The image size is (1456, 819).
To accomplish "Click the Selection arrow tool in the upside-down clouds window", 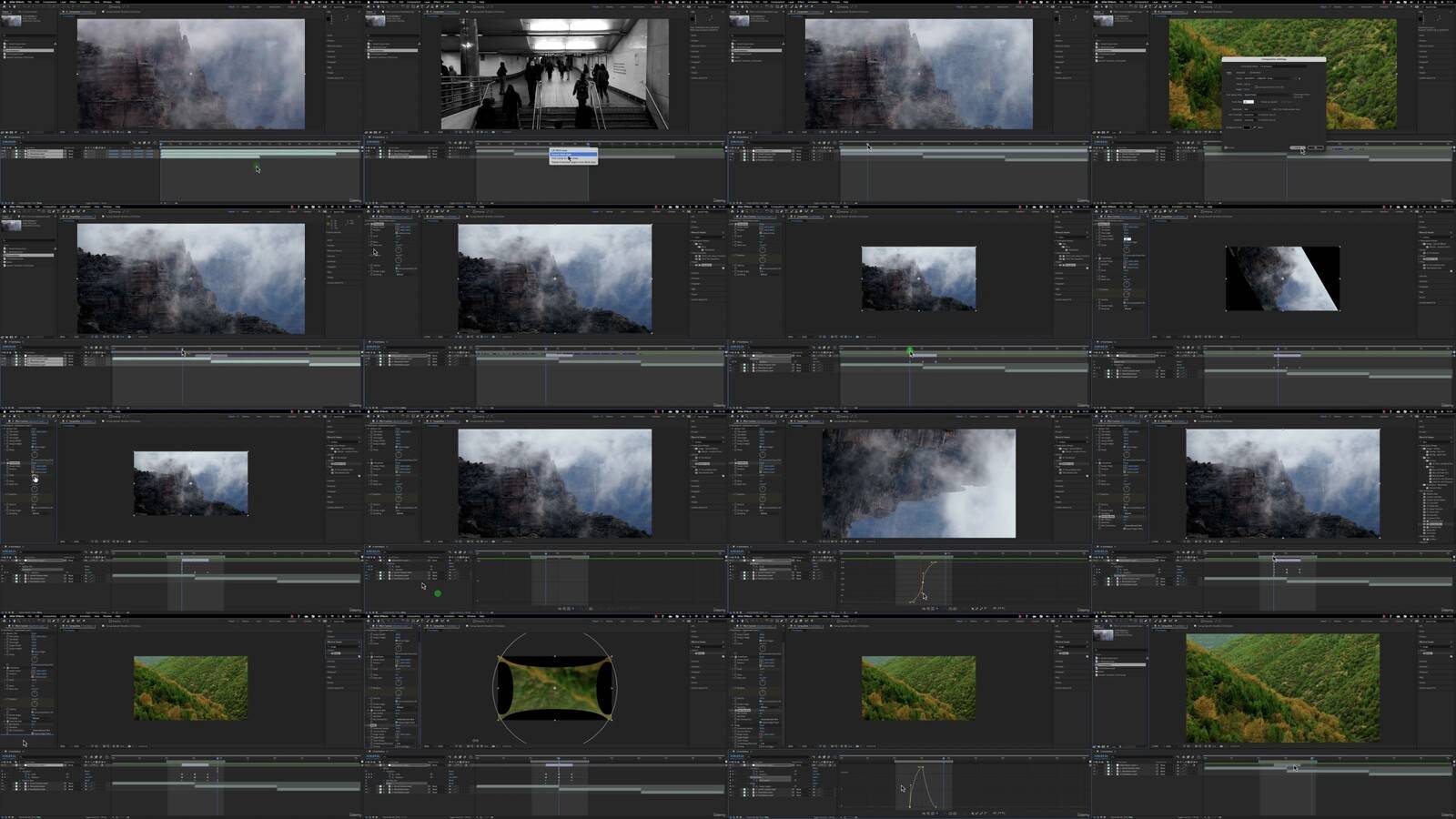I will click(x=737, y=417).
